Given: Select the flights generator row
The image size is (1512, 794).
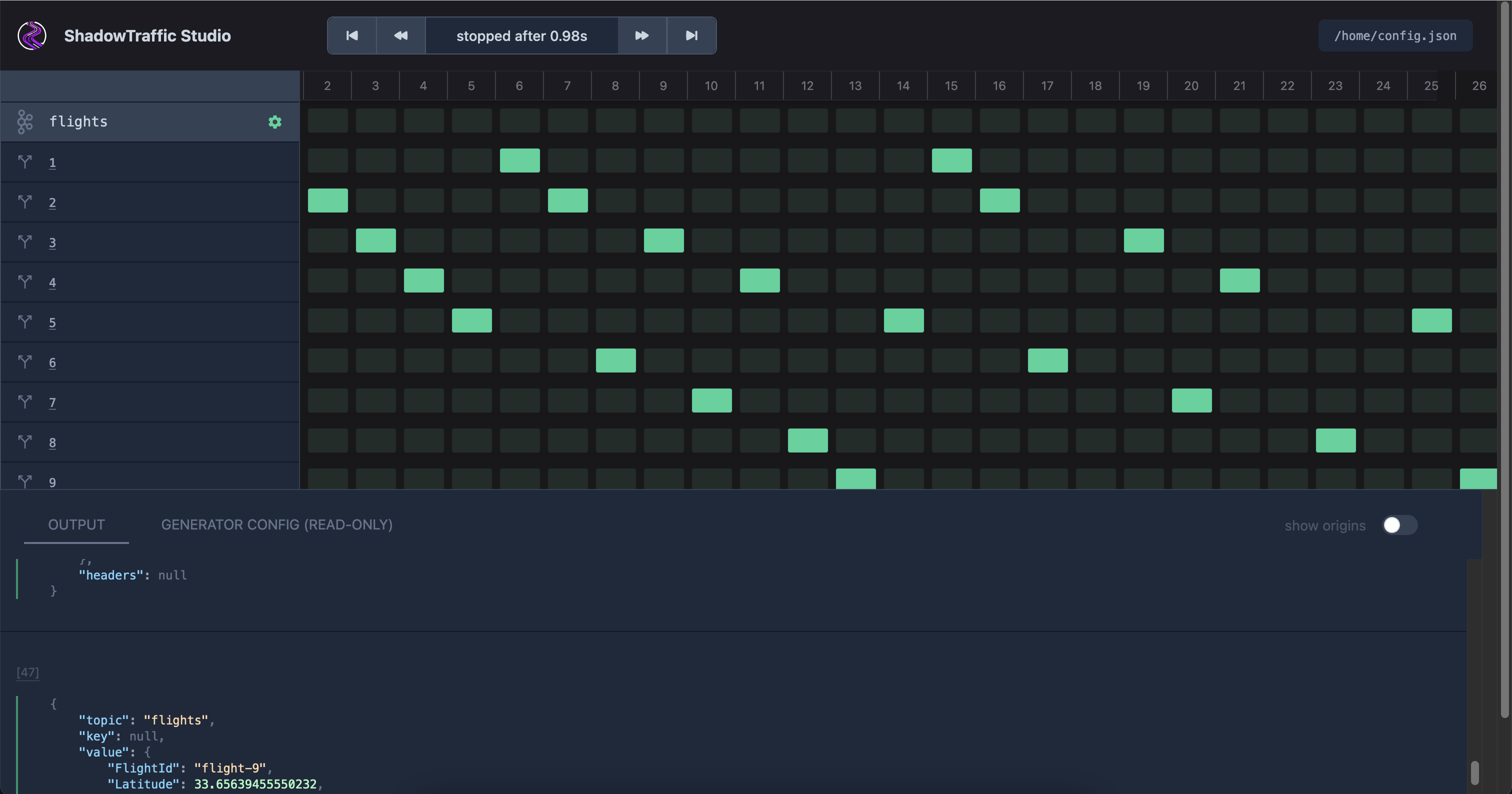Looking at the screenshot, I should (x=149, y=122).
